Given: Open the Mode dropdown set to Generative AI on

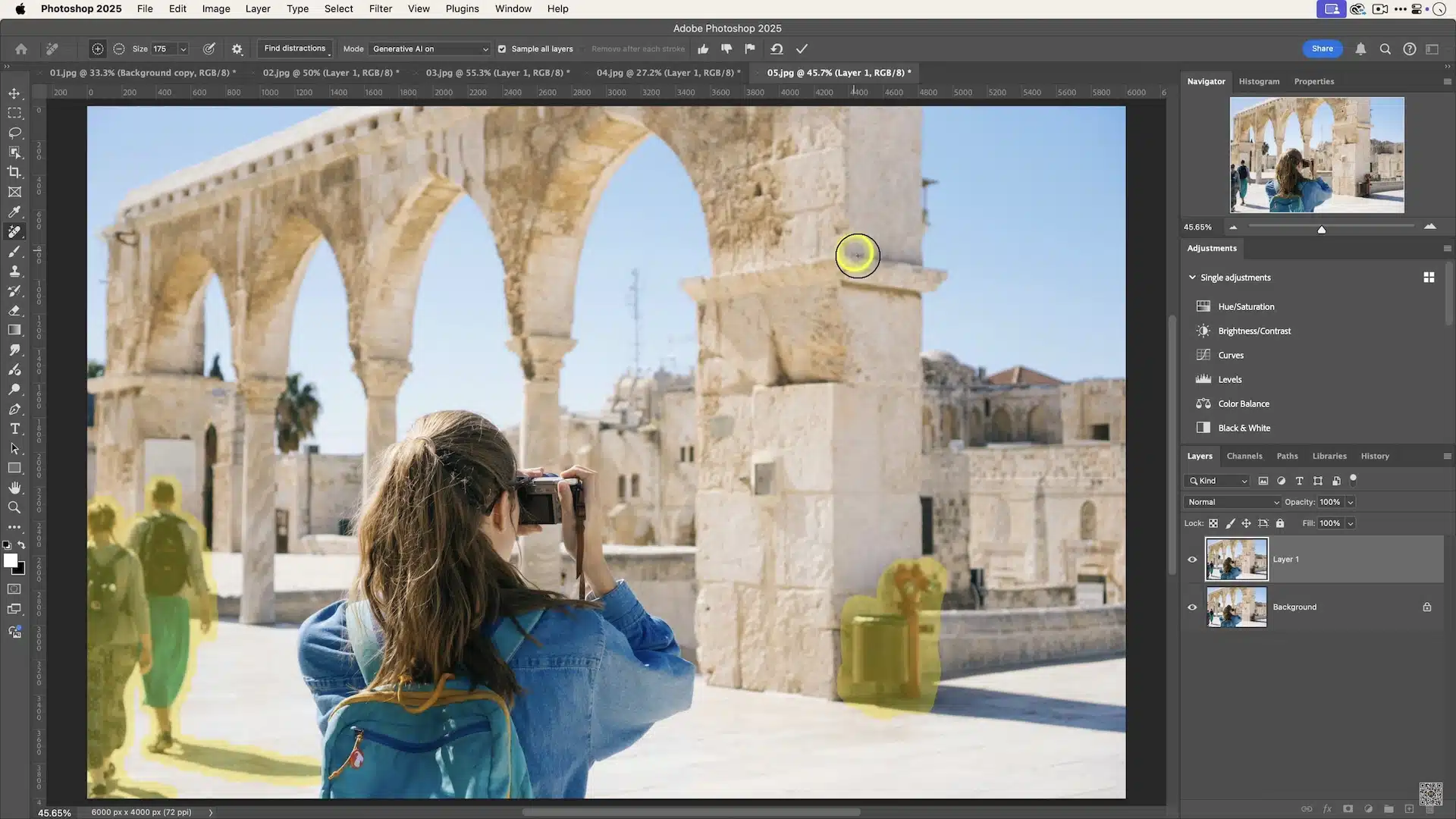Looking at the screenshot, I should (x=429, y=49).
